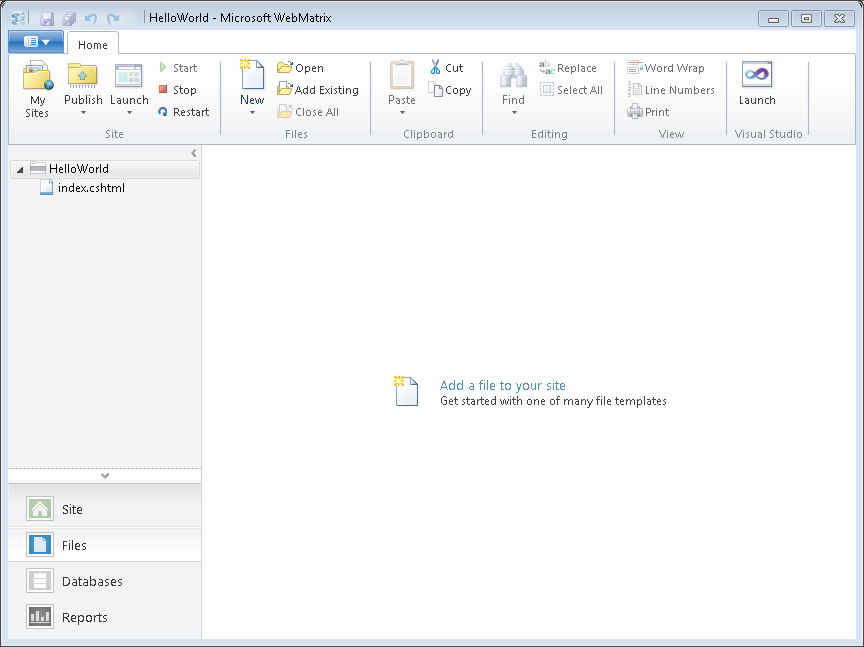Switch to the Databases workspace

tap(105, 581)
